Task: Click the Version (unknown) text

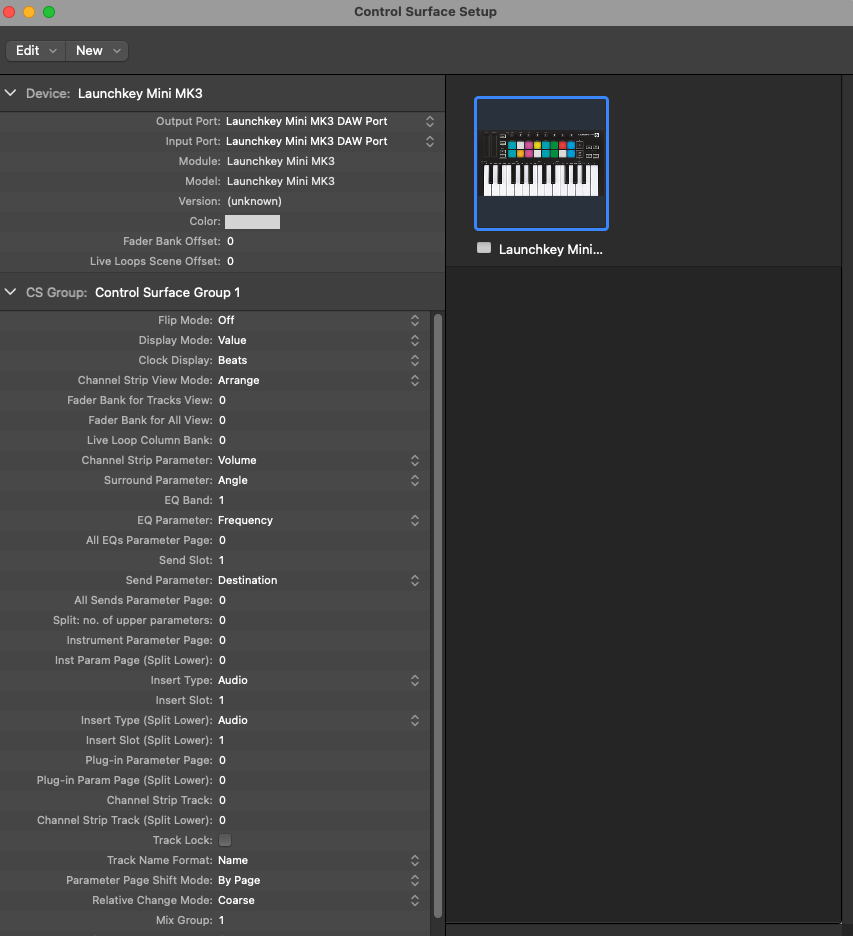Action: 254,201
